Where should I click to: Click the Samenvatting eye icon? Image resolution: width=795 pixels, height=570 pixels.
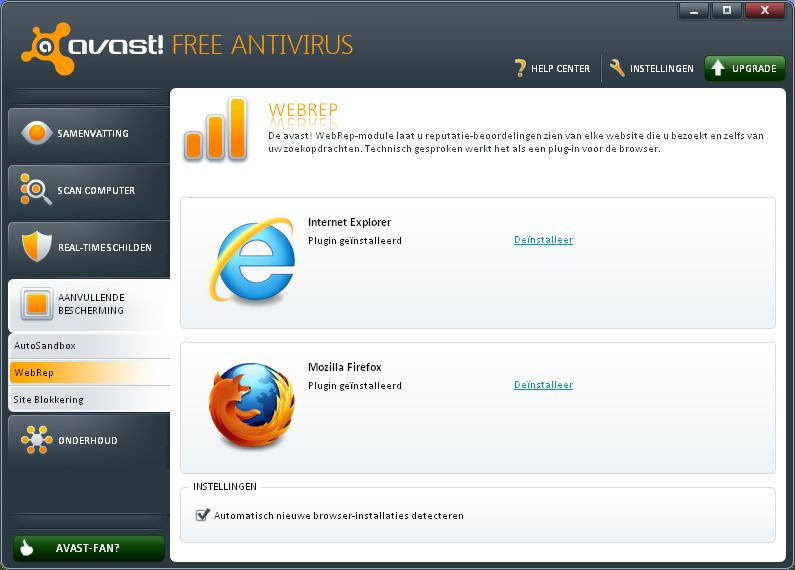coord(37,133)
